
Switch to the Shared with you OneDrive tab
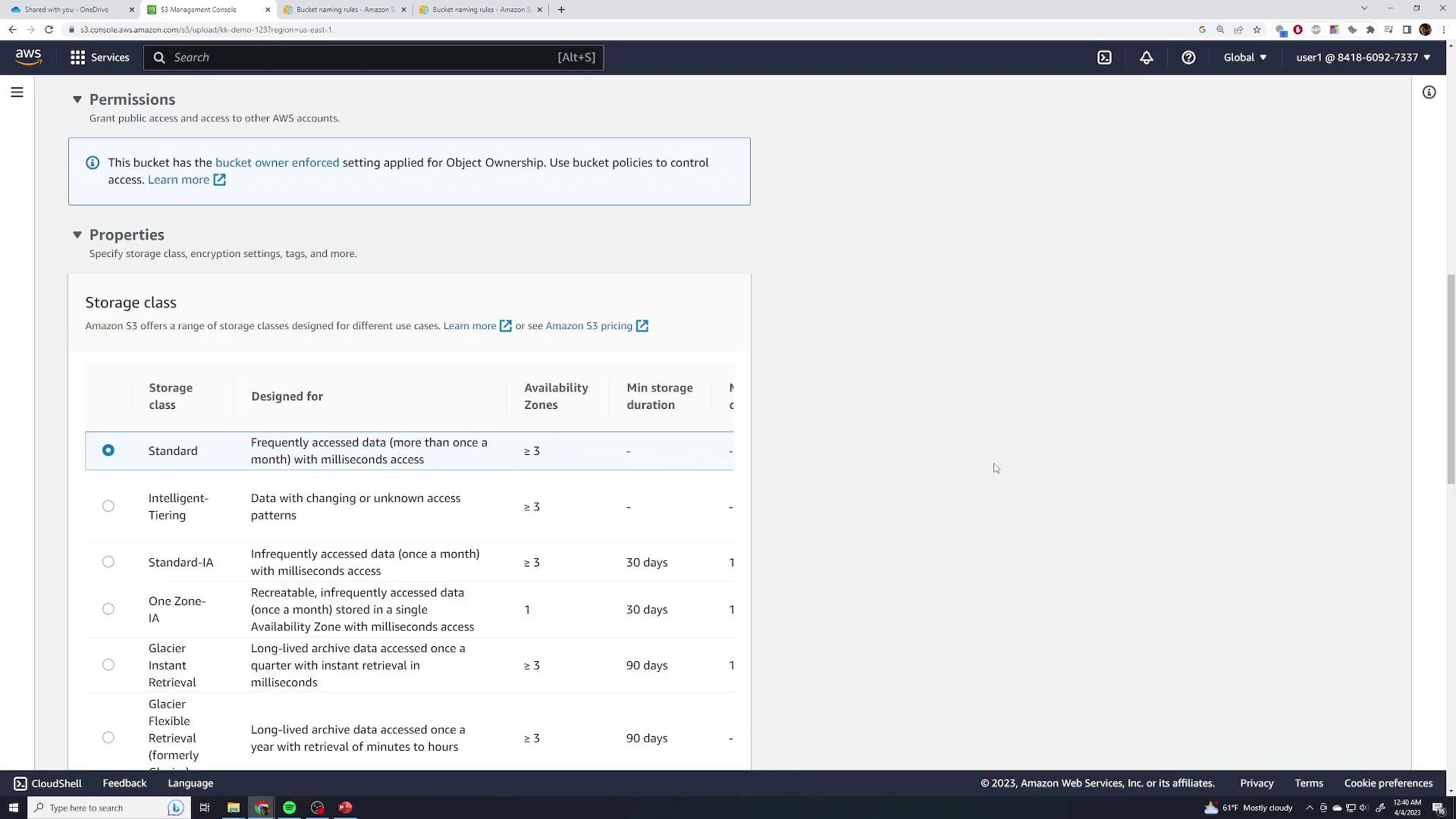[x=67, y=10]
